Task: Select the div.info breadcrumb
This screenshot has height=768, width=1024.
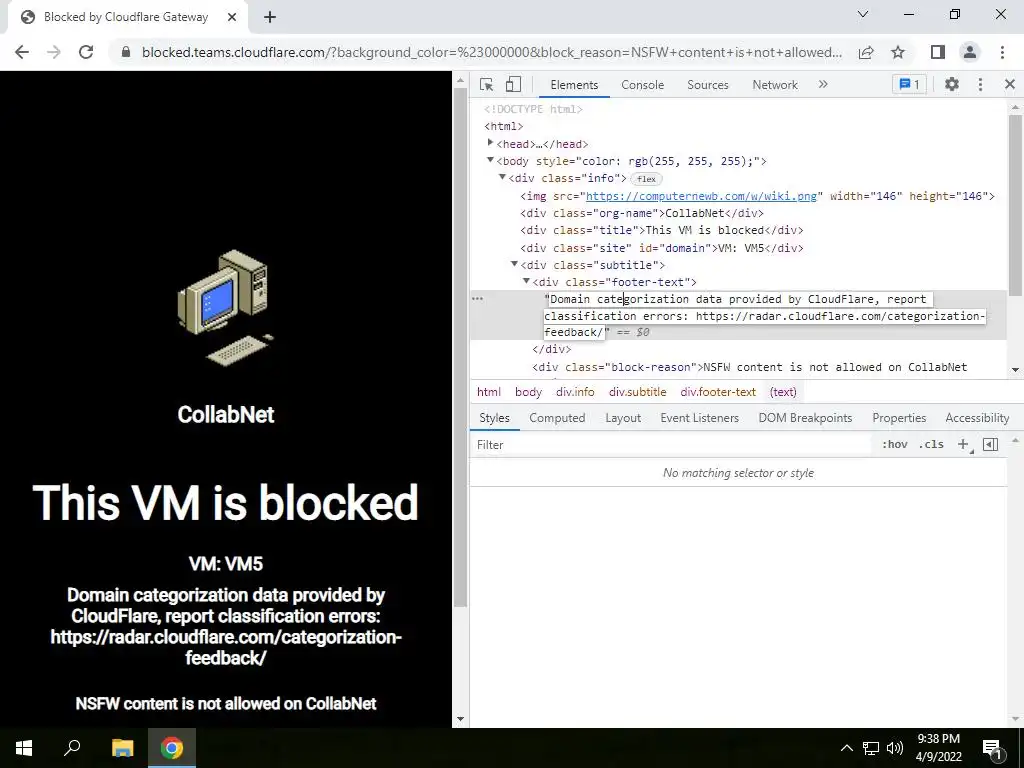Action: point(575,392)
